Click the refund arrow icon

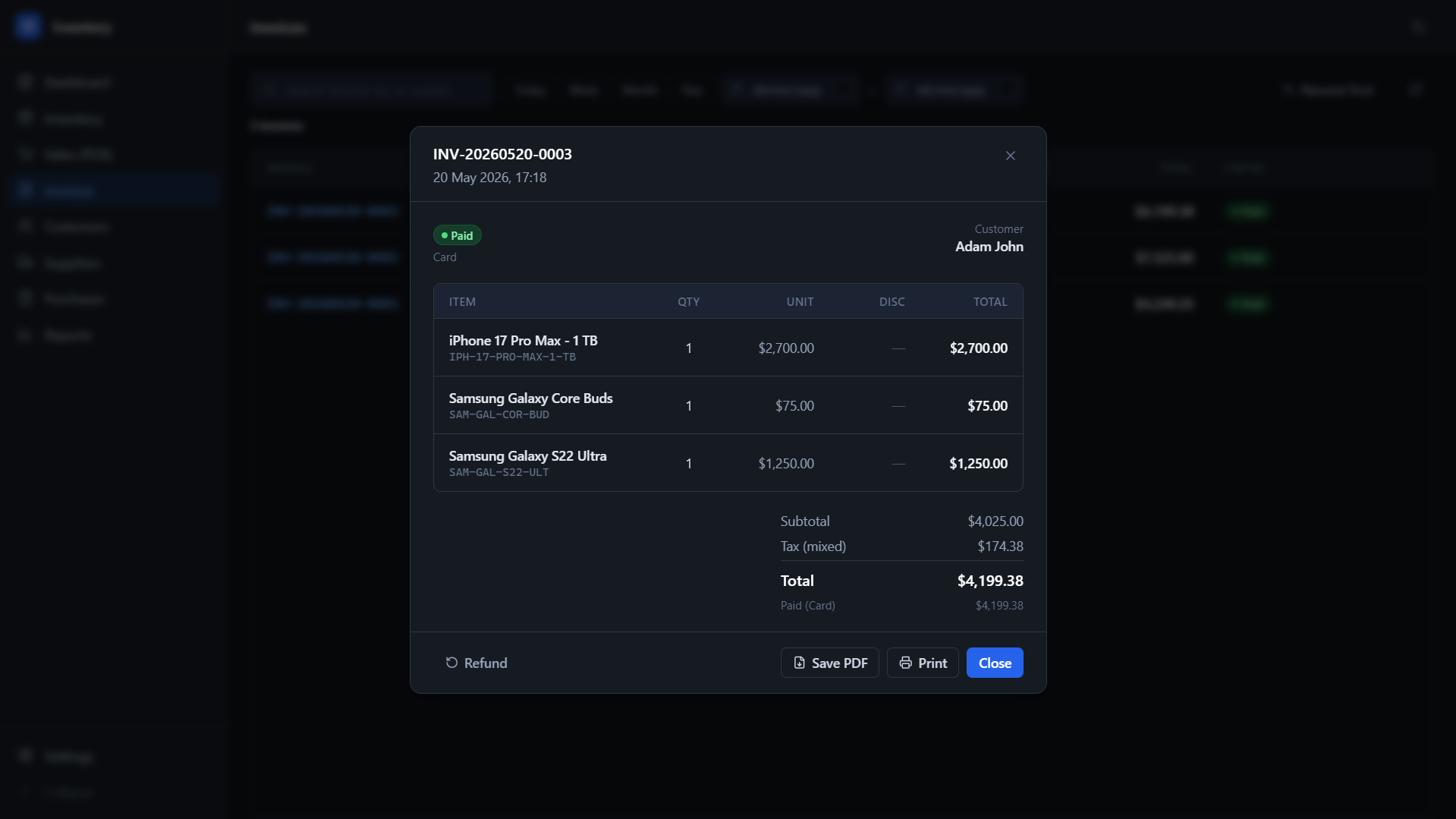point(451,663)
